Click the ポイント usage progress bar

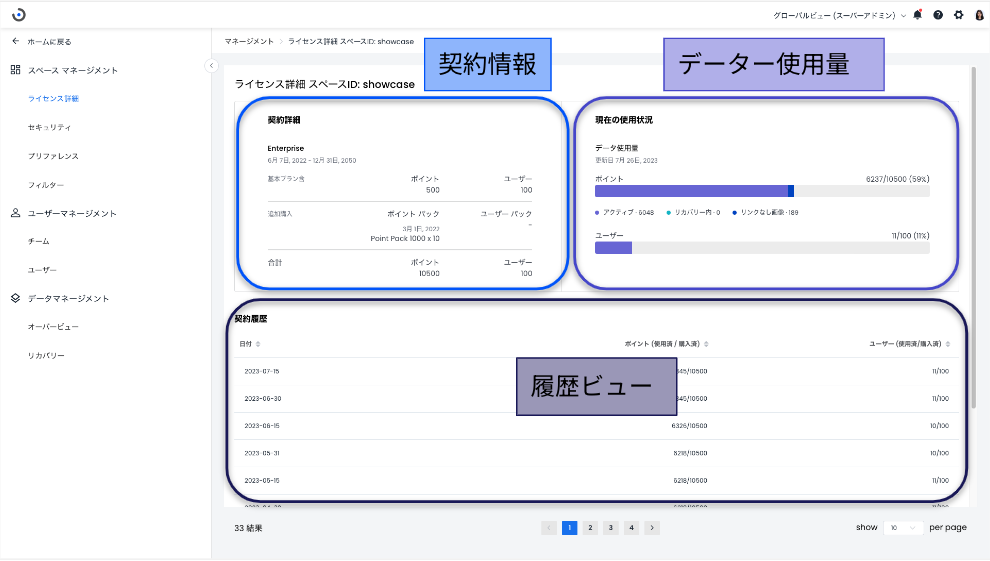pyautogui.click(x=762, y=191)
